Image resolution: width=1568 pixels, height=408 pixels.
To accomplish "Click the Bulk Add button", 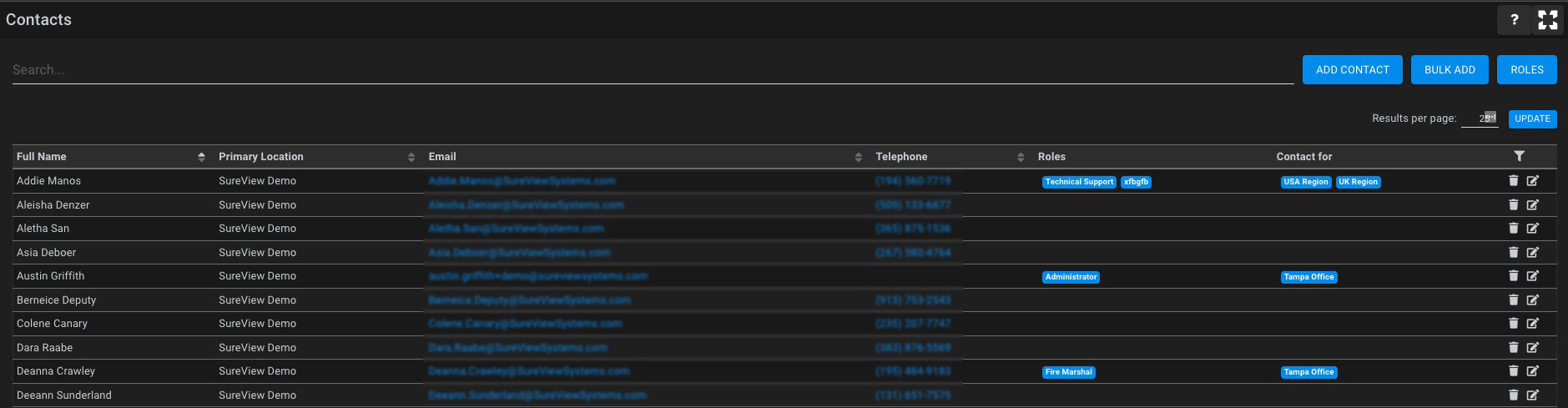I will click(x=1450, y=70).
